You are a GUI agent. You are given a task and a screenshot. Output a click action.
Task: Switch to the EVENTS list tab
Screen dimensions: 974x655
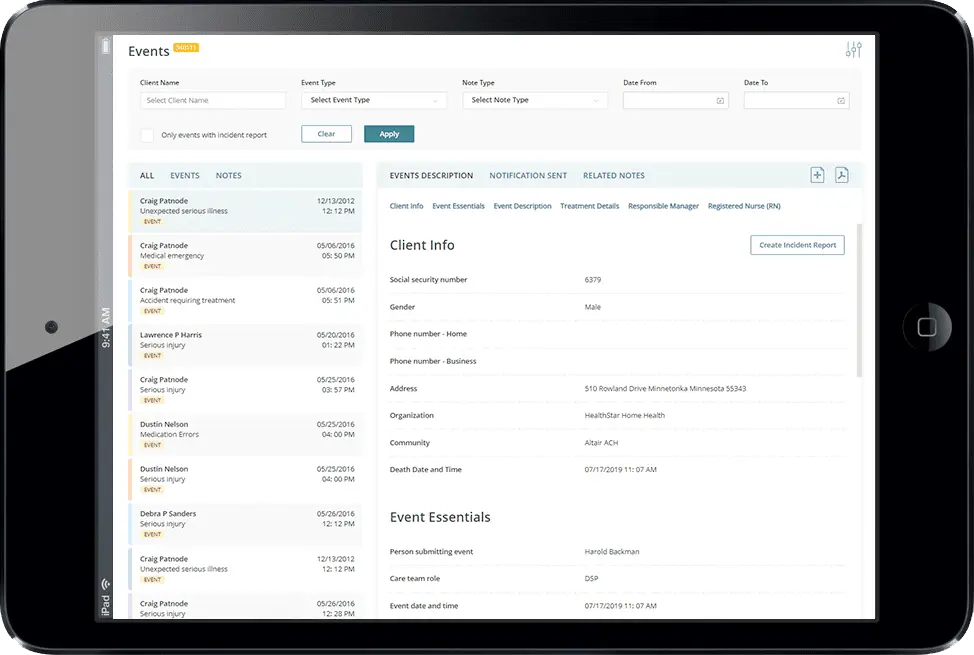pyautogui.click(x=185, y=176)
